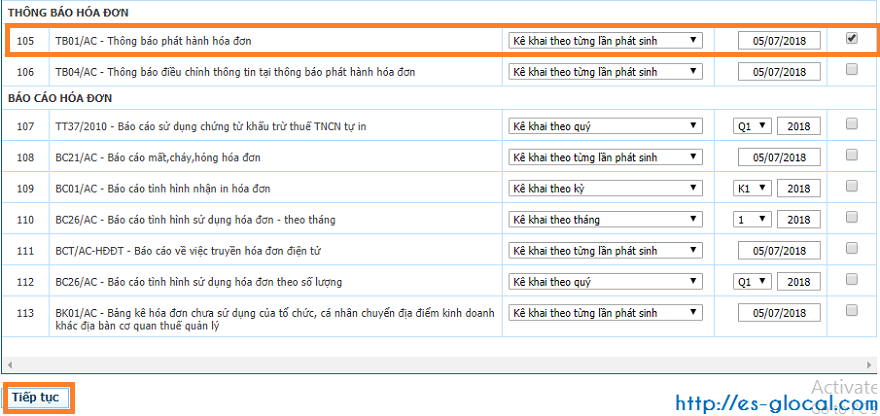Click date field 05/07/2018 in row 105

pos(779,41)
